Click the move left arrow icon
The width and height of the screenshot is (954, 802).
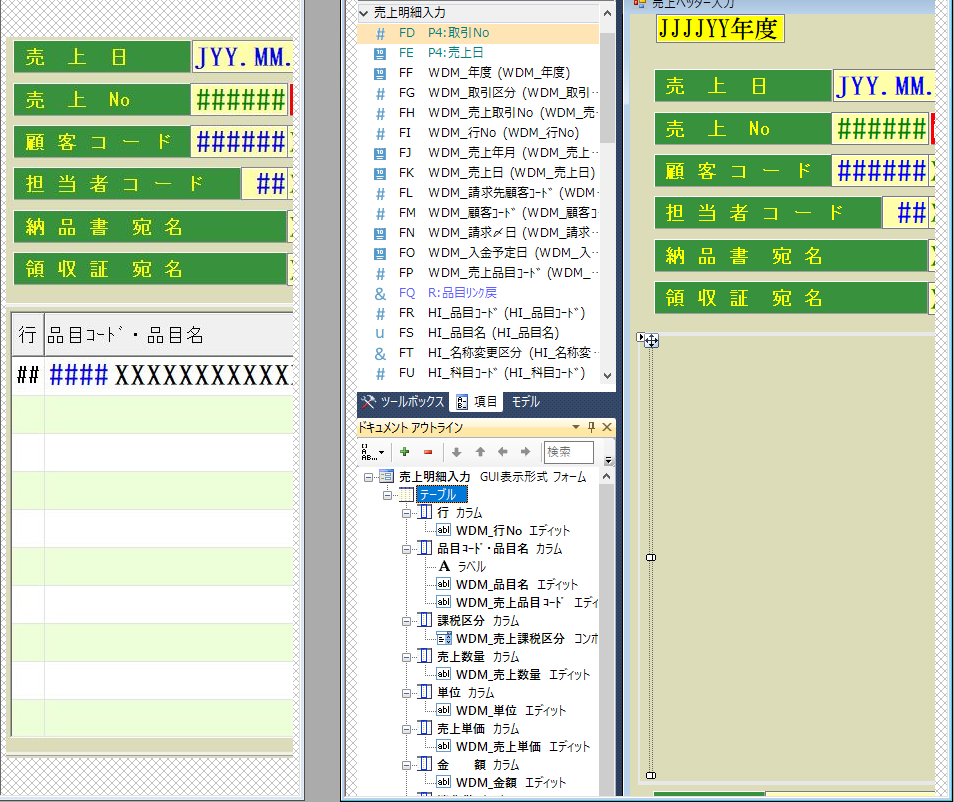503,452
